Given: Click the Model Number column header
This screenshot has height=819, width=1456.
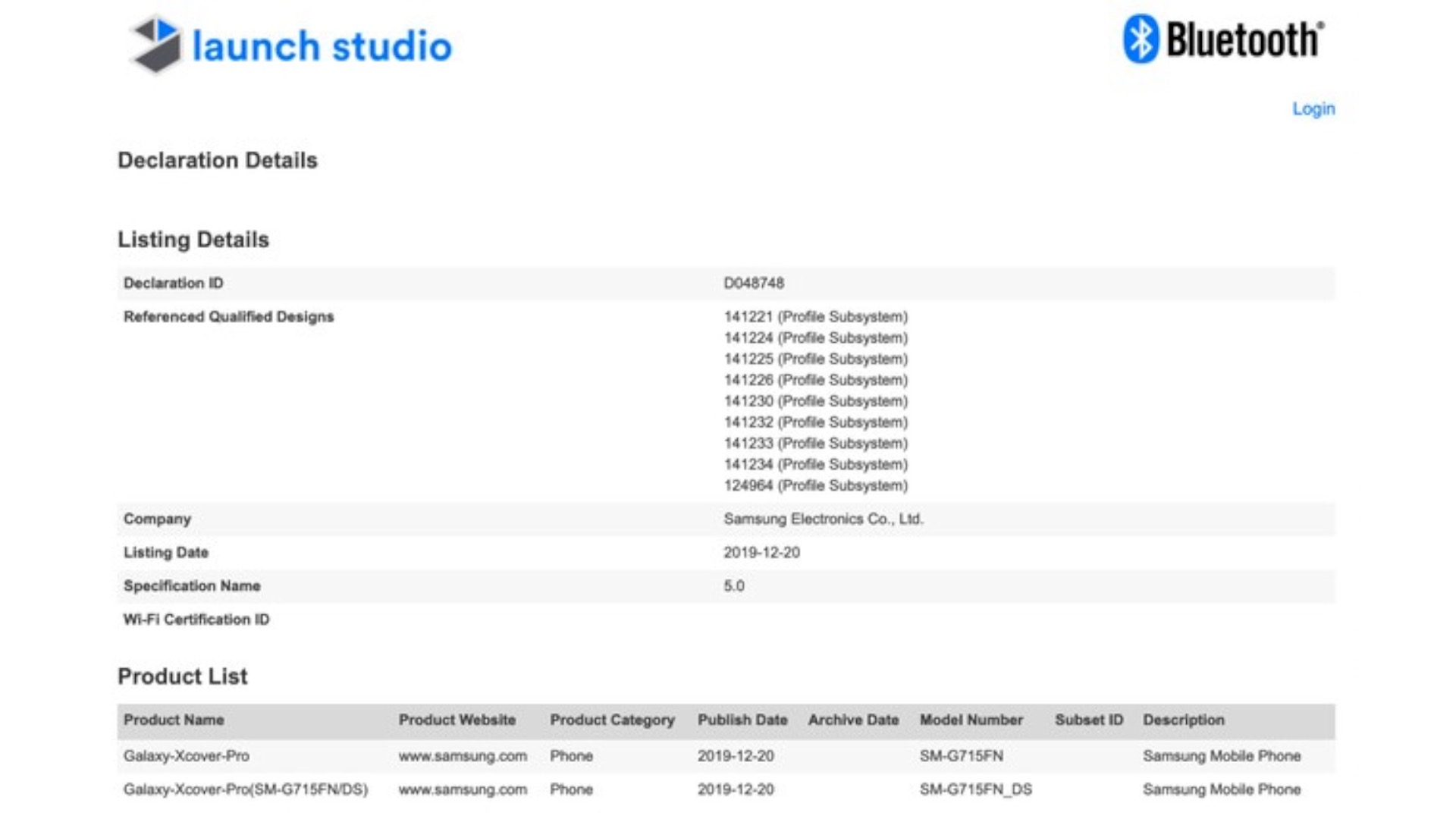Looking at the screenshot, I should (971, 720).
